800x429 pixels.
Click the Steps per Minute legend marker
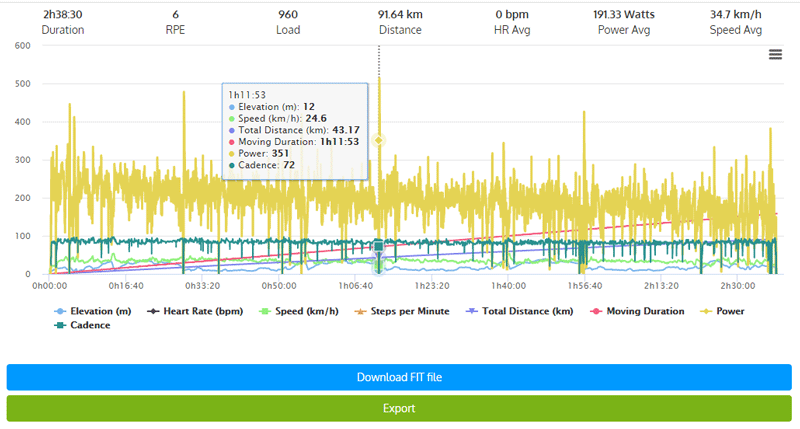pos(361,311)
